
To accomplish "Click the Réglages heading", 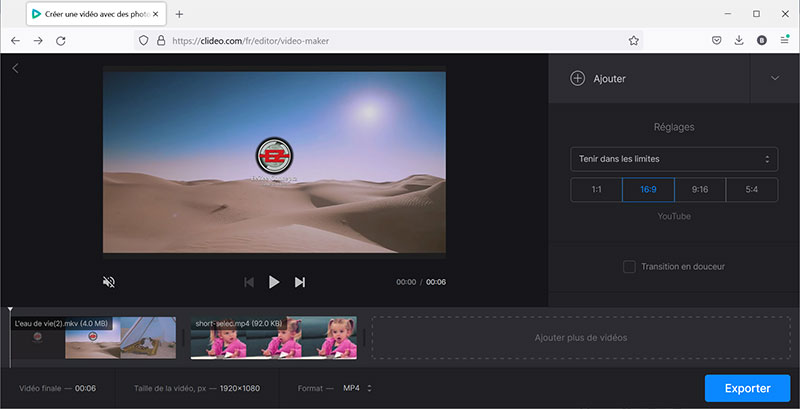I will click(674, 127).
